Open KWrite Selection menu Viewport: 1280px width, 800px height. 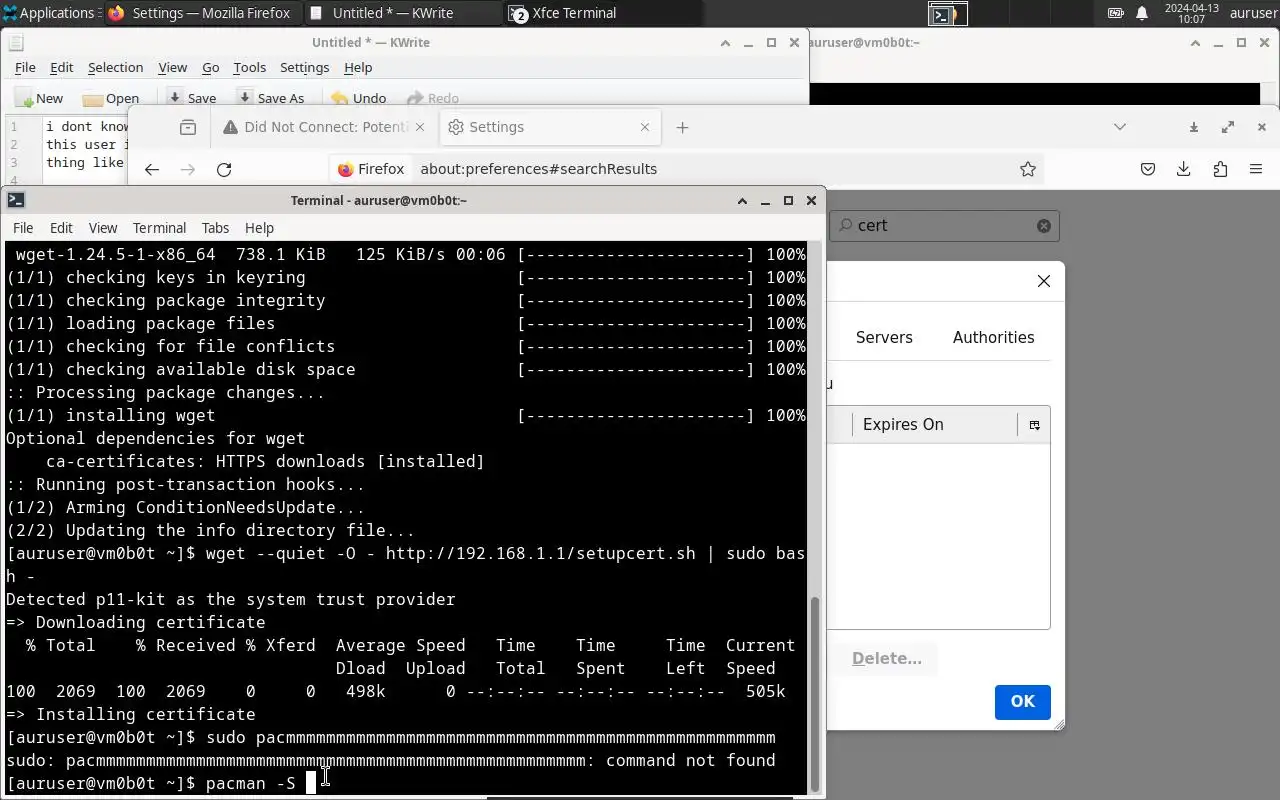coord(115,67)
